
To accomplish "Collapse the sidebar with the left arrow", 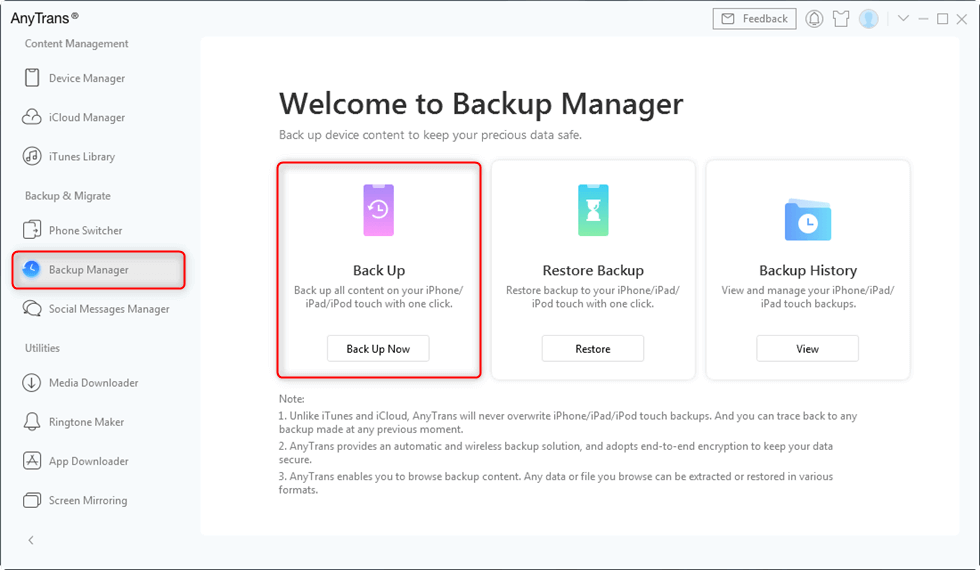I will (x=31, y=540).
